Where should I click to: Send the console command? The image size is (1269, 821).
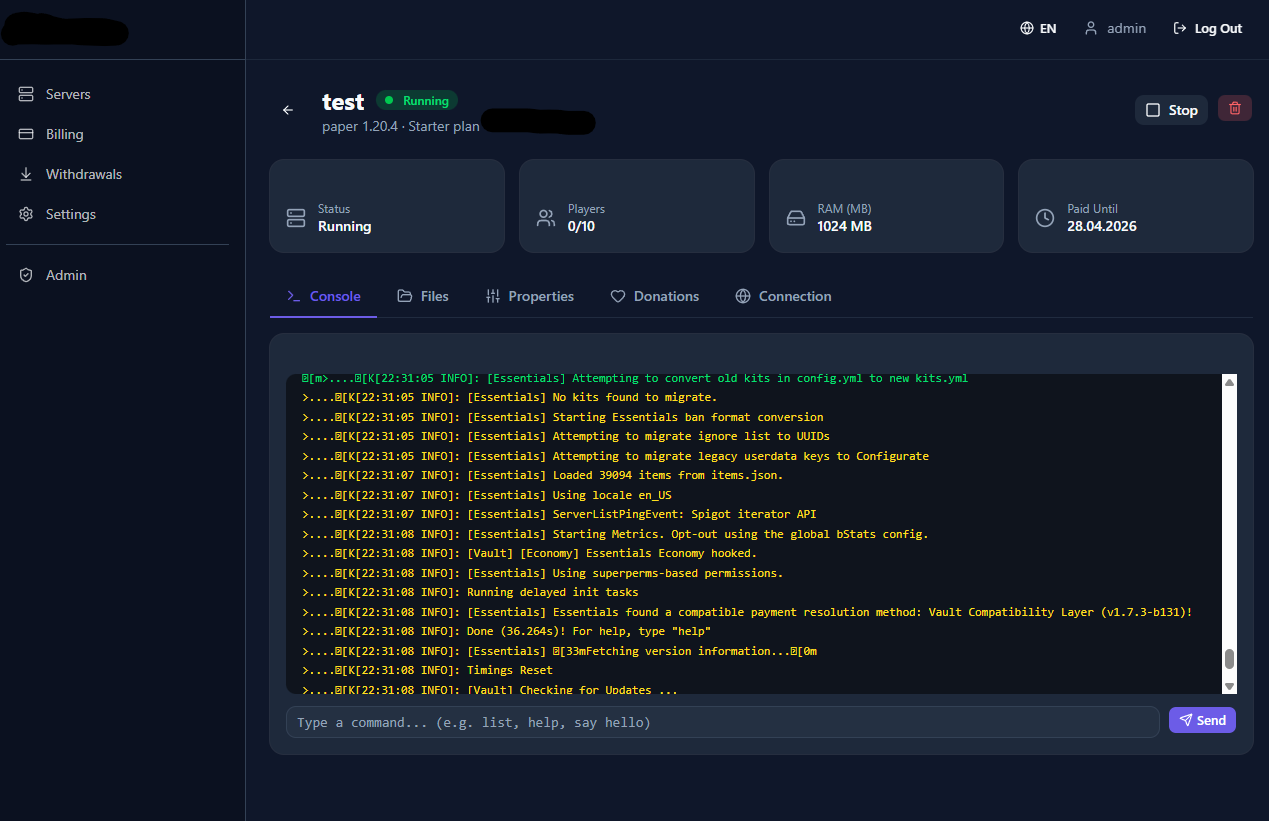[1202, 720]
